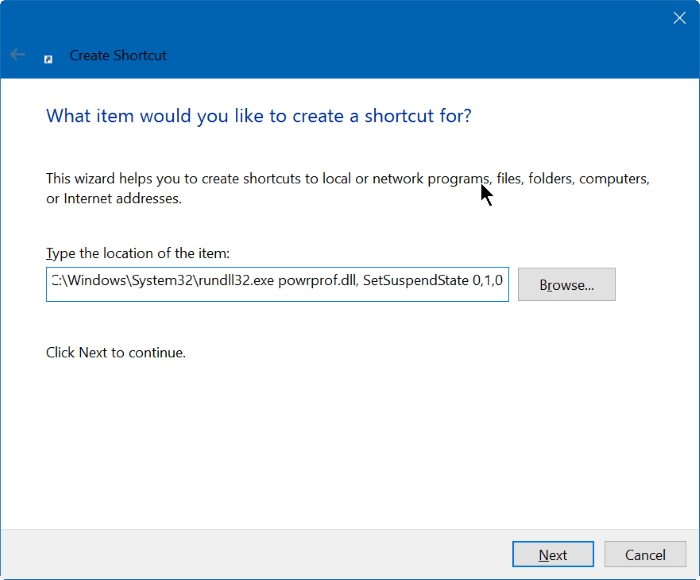This screenshot has height=580, width=700.
Task: Cancel the shortcut creation wizard
Action: 645,555
